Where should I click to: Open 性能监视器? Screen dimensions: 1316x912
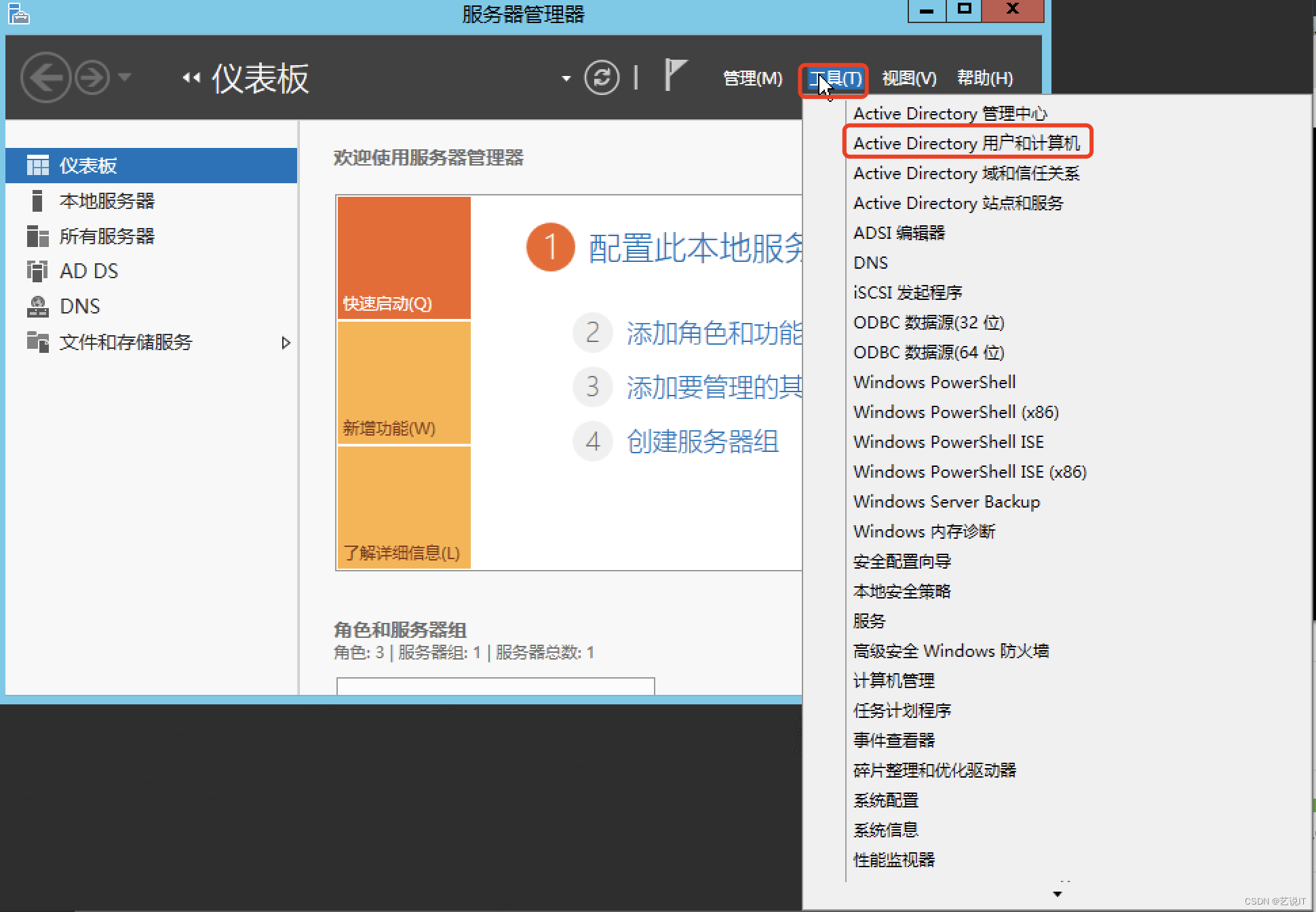click(894, 860)
